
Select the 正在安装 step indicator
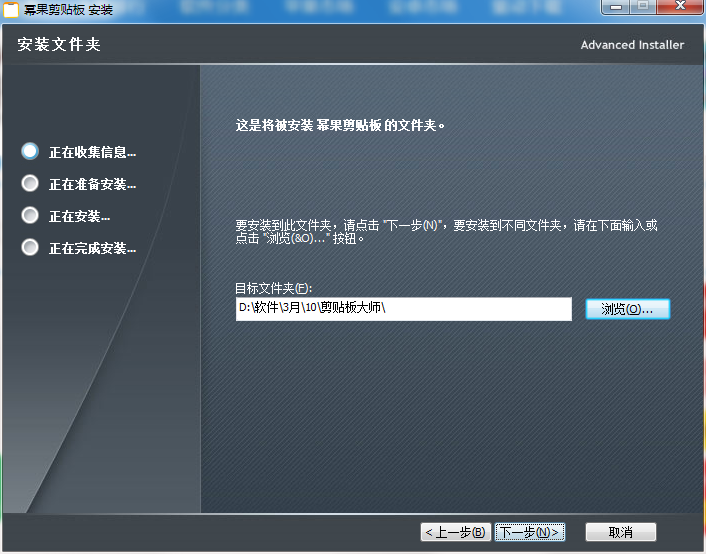point(30,215)
